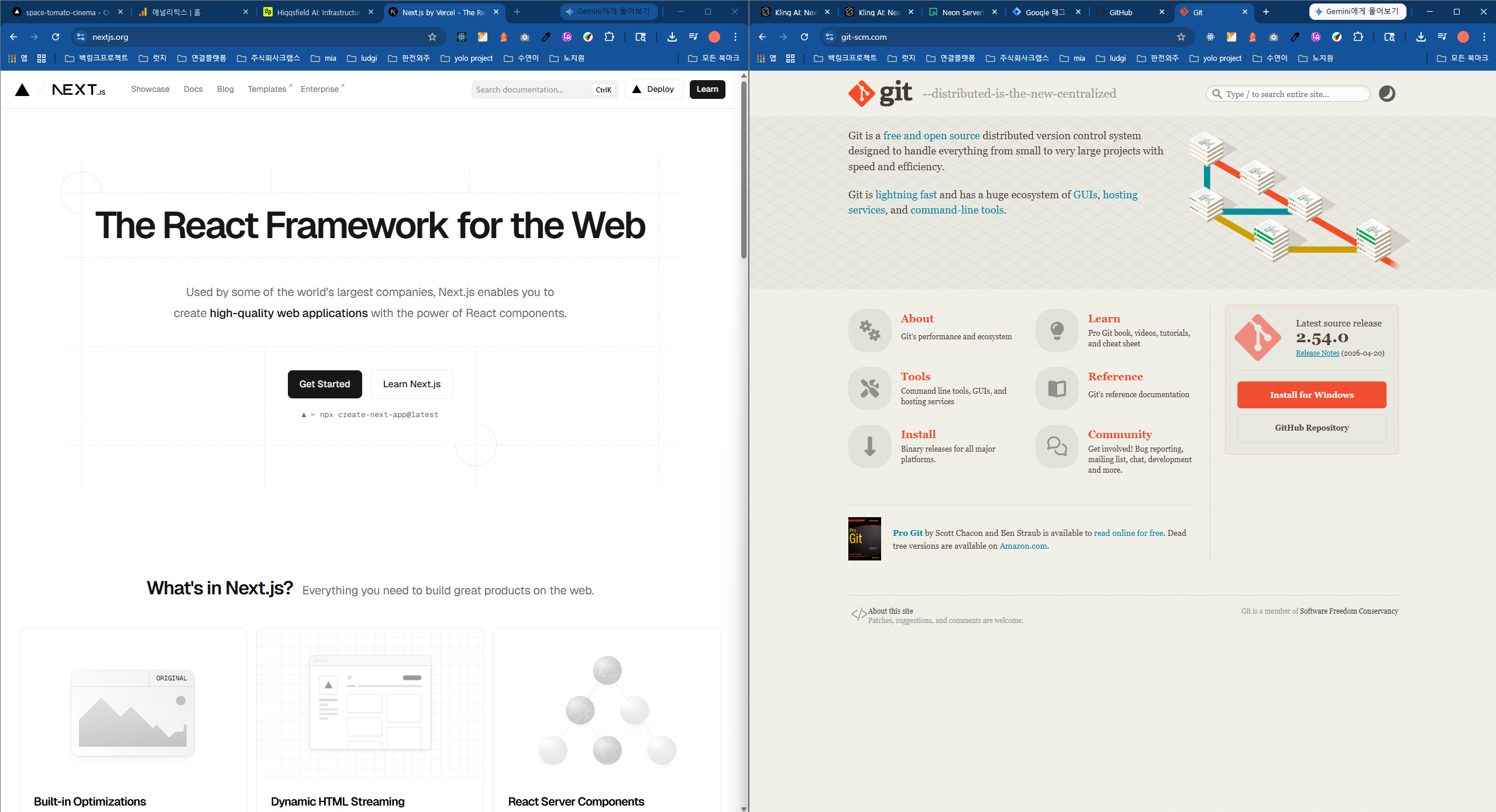Click the About gears icon on Git page
1496x812 pixels.
coord(870,331)
